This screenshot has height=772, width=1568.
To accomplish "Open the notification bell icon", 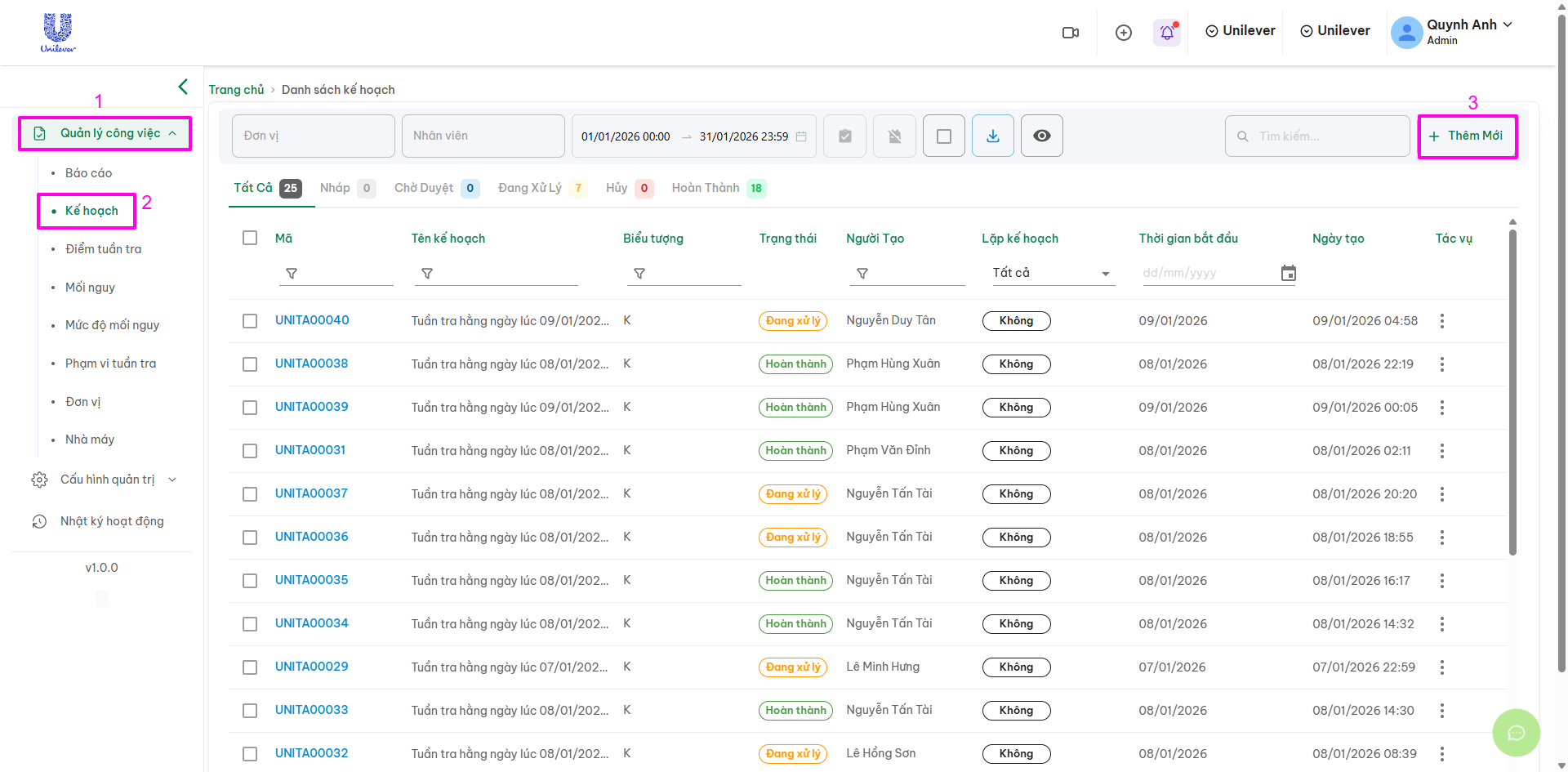I will pos(1167,33).
